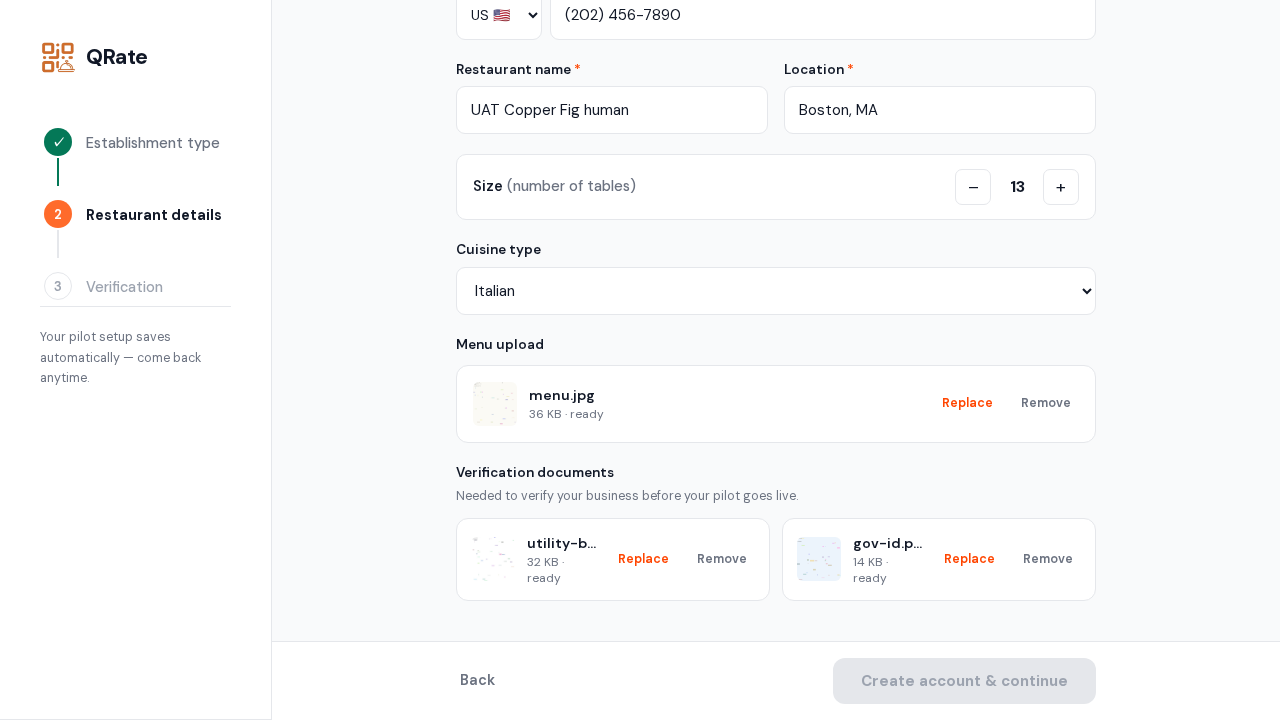
Task: Select the Restaurant details step
Action: coord(154,215)
